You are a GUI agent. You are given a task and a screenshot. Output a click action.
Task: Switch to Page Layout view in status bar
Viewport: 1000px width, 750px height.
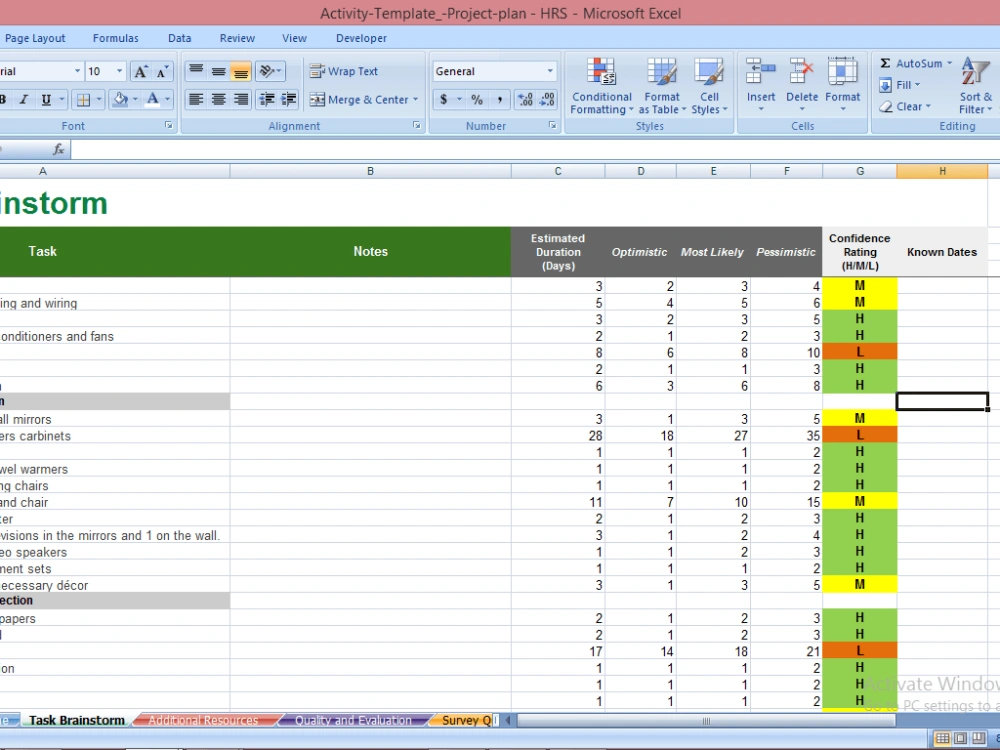[960, 739]
